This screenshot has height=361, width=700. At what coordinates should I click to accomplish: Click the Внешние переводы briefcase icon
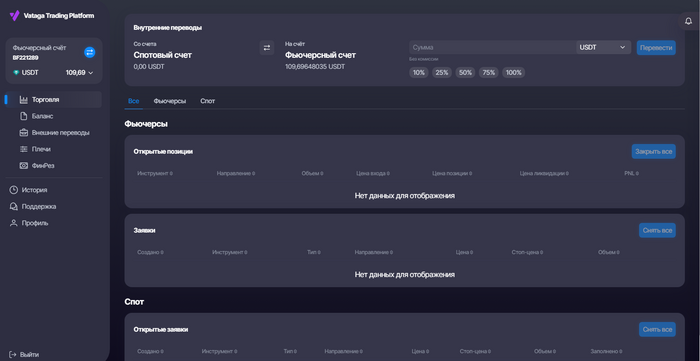point(24,133)
